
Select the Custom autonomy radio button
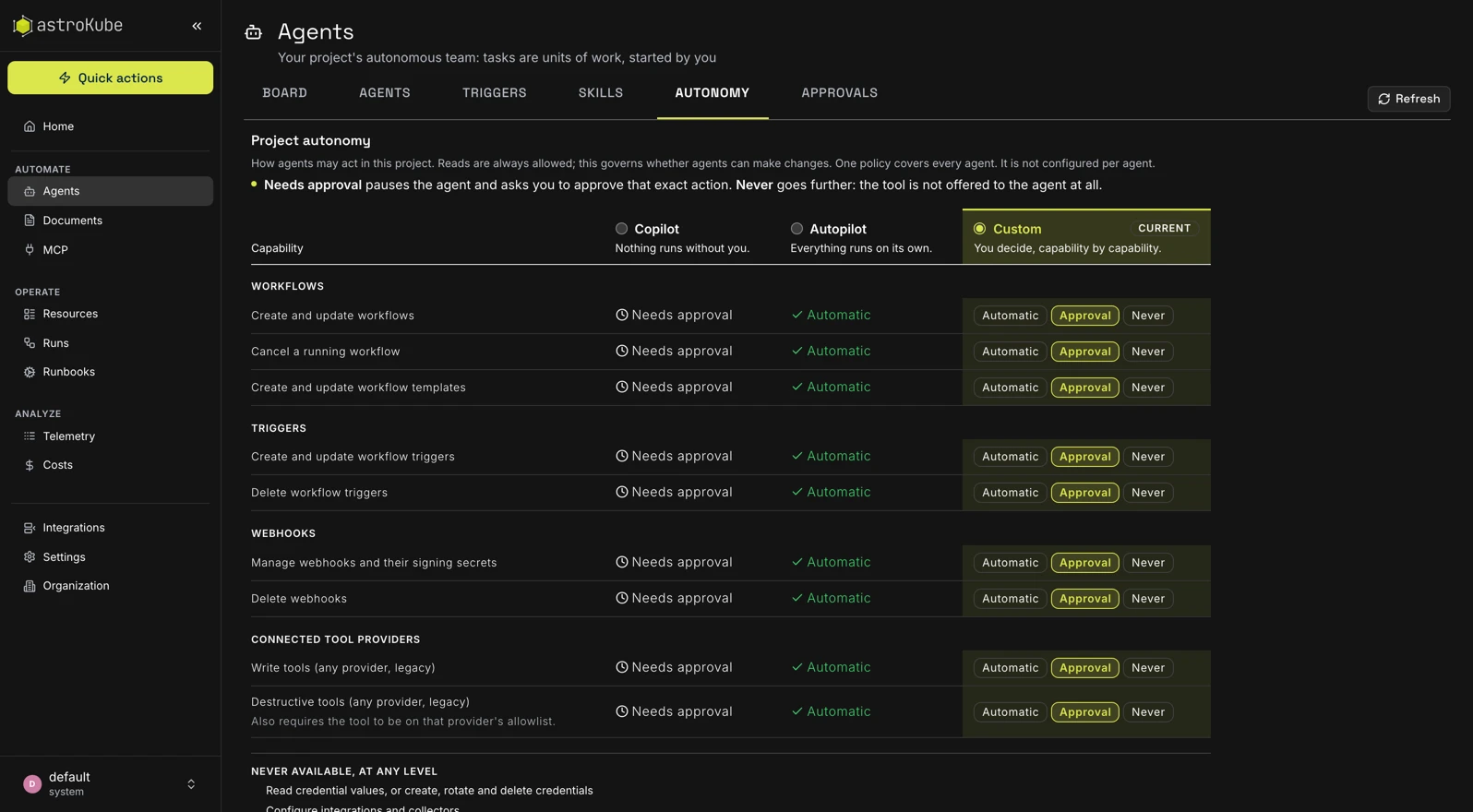pos(979,229)
